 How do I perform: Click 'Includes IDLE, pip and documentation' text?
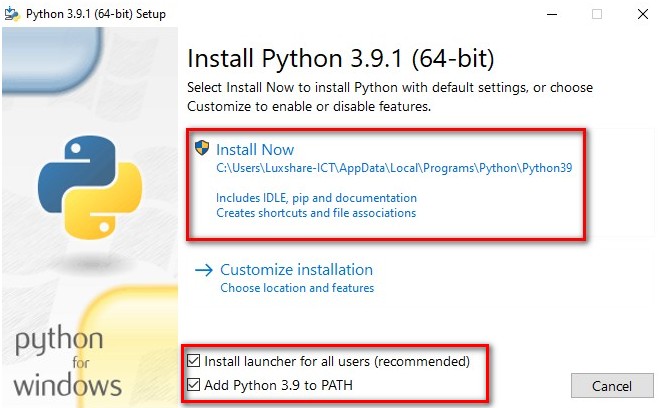click(317, 198)
